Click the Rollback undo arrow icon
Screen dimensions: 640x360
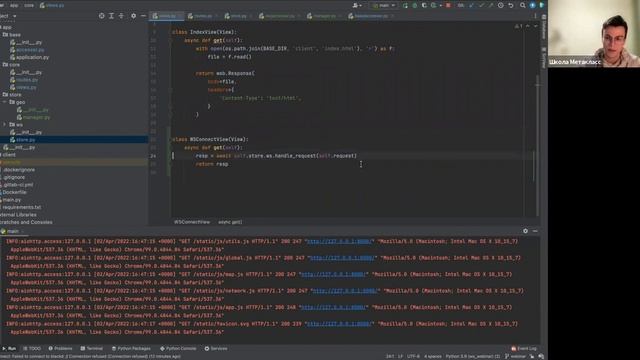(511, 5)
